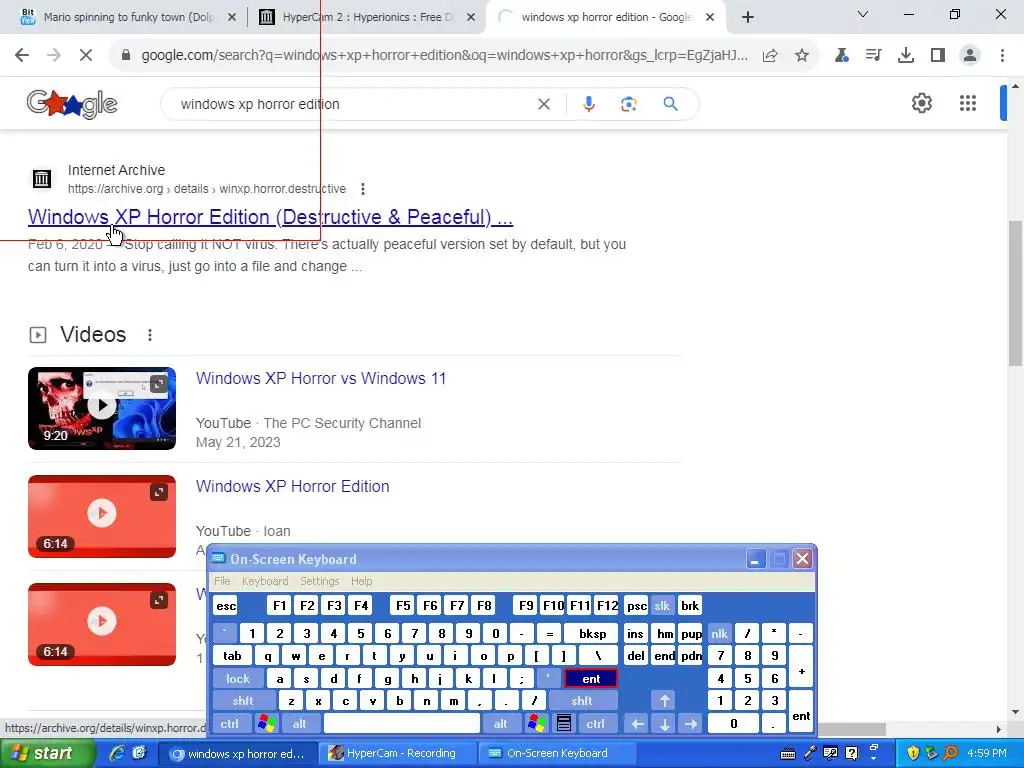
Task: Open Settings menu in On-Screen Keyboard
Action: point(319,581)
